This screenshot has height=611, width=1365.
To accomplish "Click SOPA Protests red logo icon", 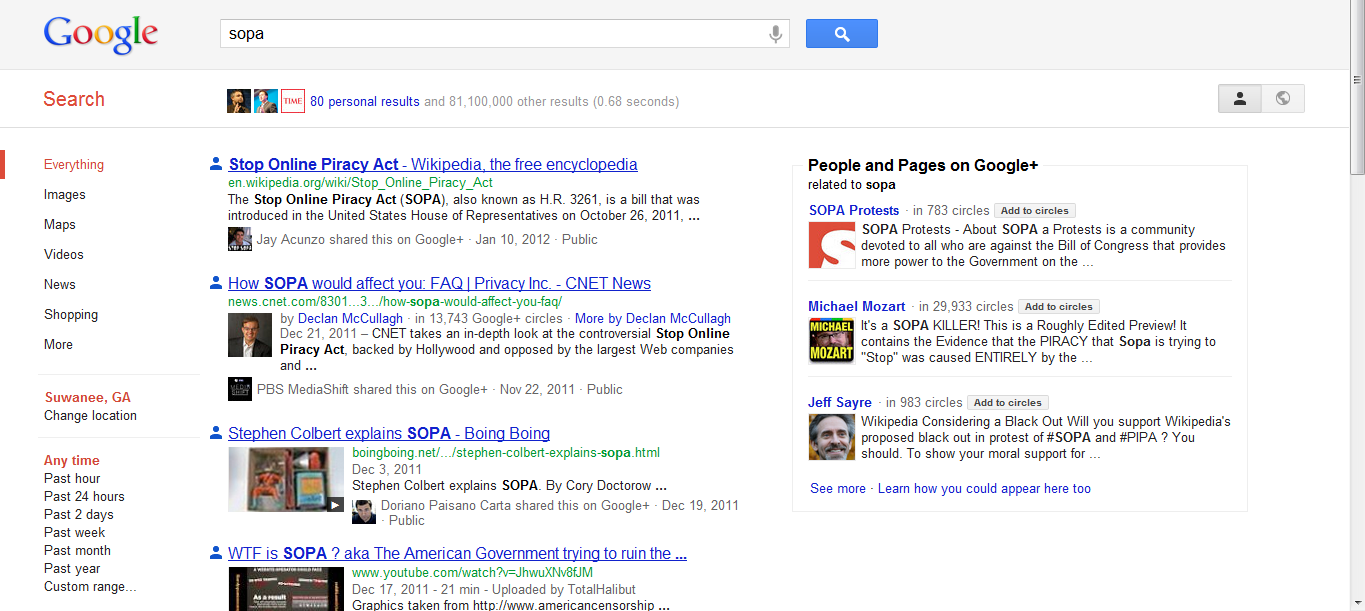I will [x=832, y=245].
